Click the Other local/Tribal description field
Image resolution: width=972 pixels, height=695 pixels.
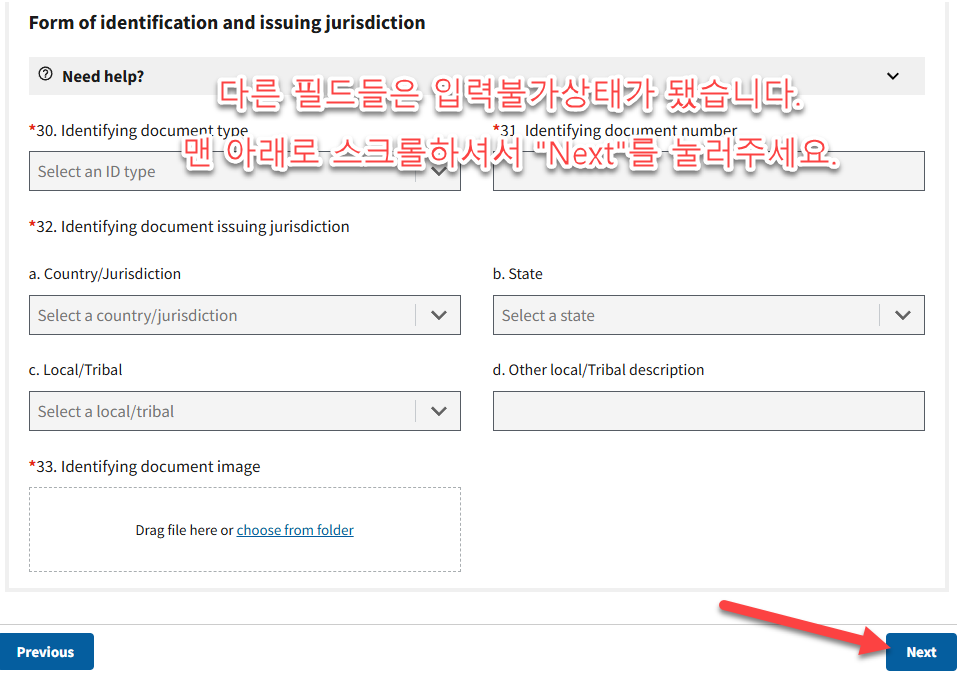(709, 411)
